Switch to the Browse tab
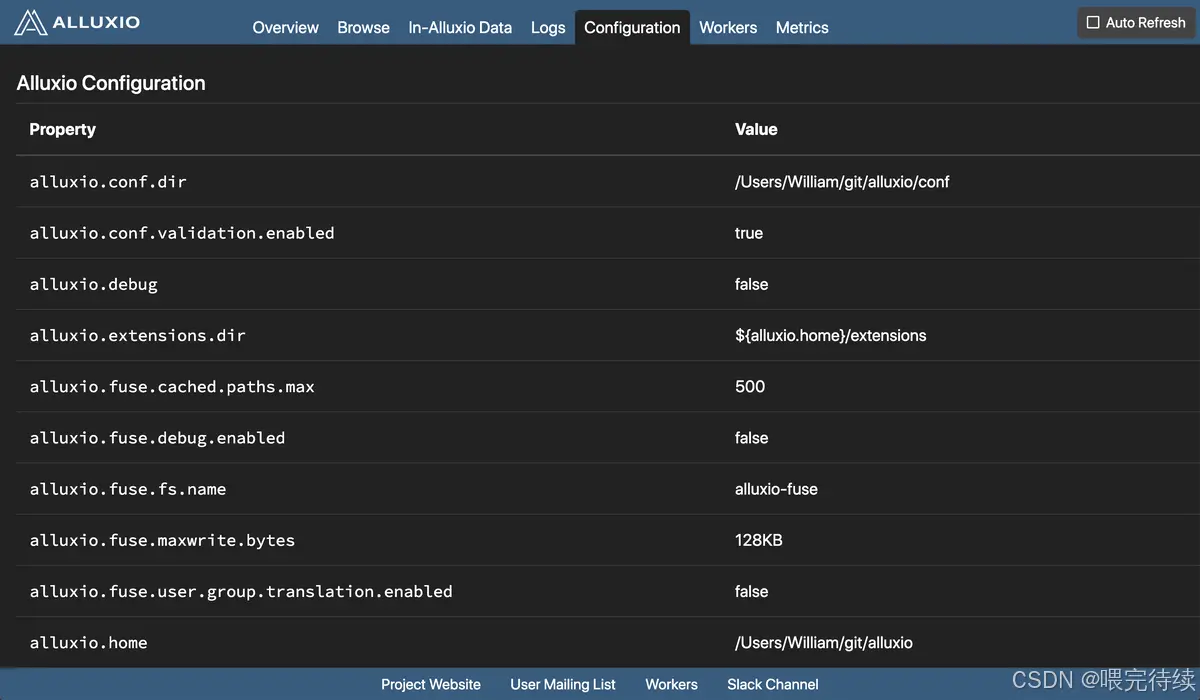The height and width of the screenshot is (700, 1200). 363,28
